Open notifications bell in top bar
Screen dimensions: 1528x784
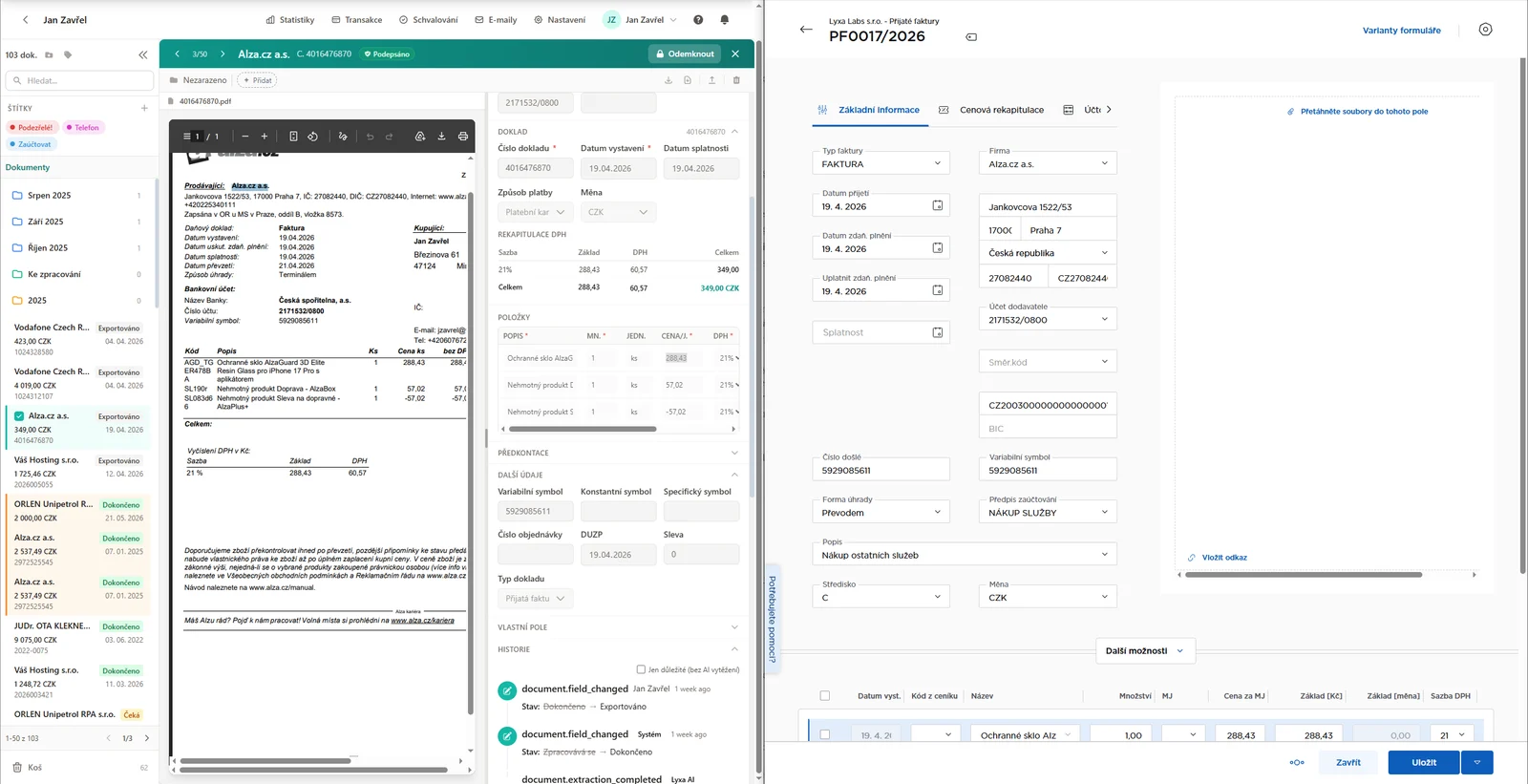click(x=724, y=20)
